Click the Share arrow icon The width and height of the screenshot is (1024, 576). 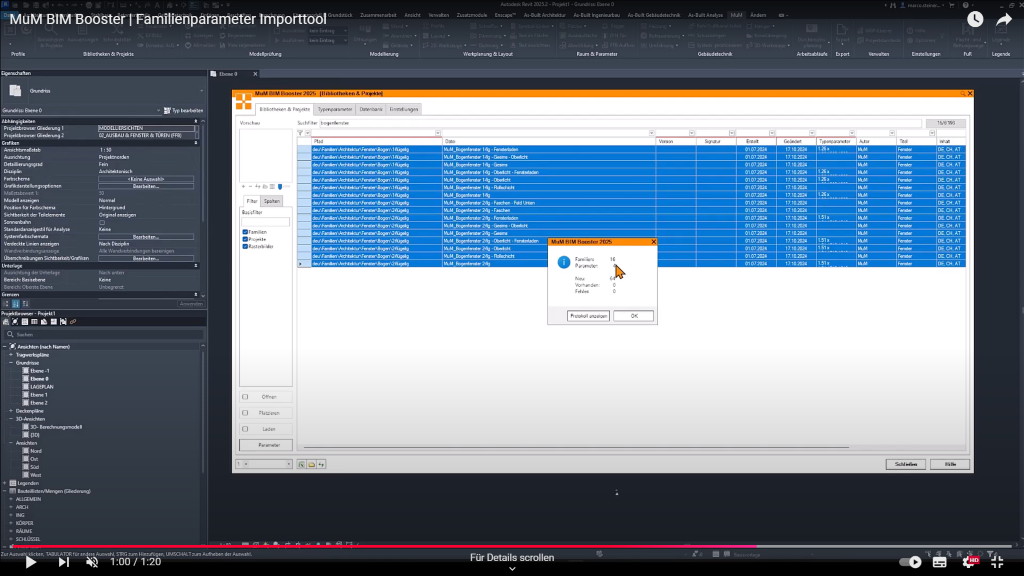[x=1004, y=20]
